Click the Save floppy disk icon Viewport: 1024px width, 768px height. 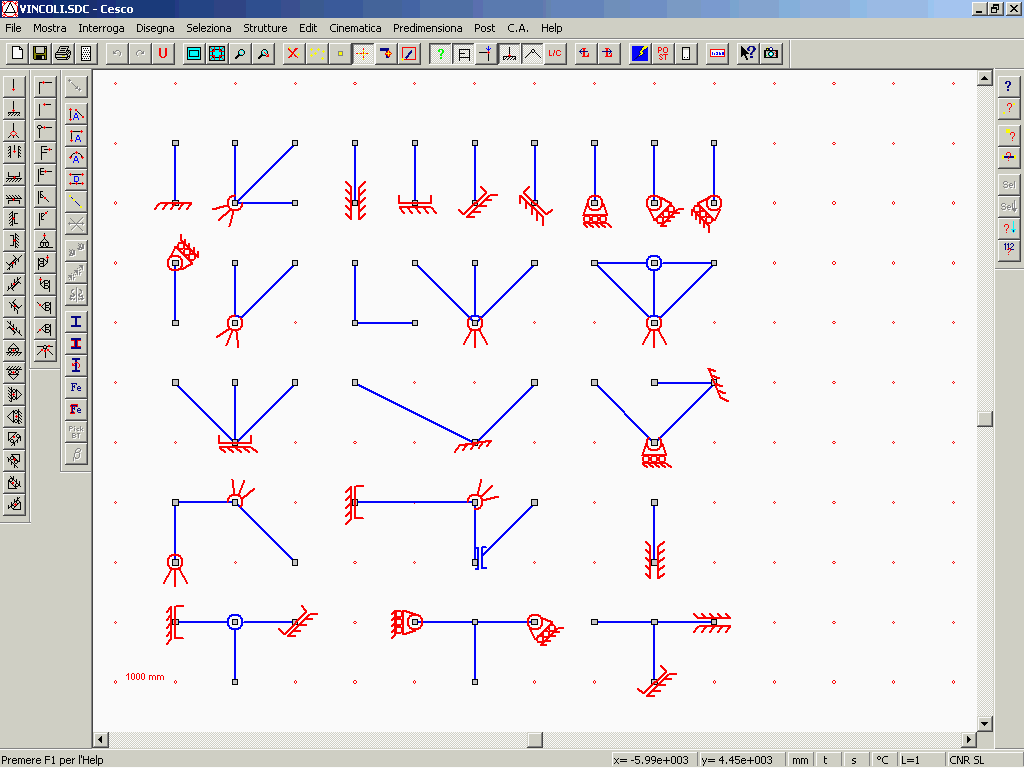(40, 53)
